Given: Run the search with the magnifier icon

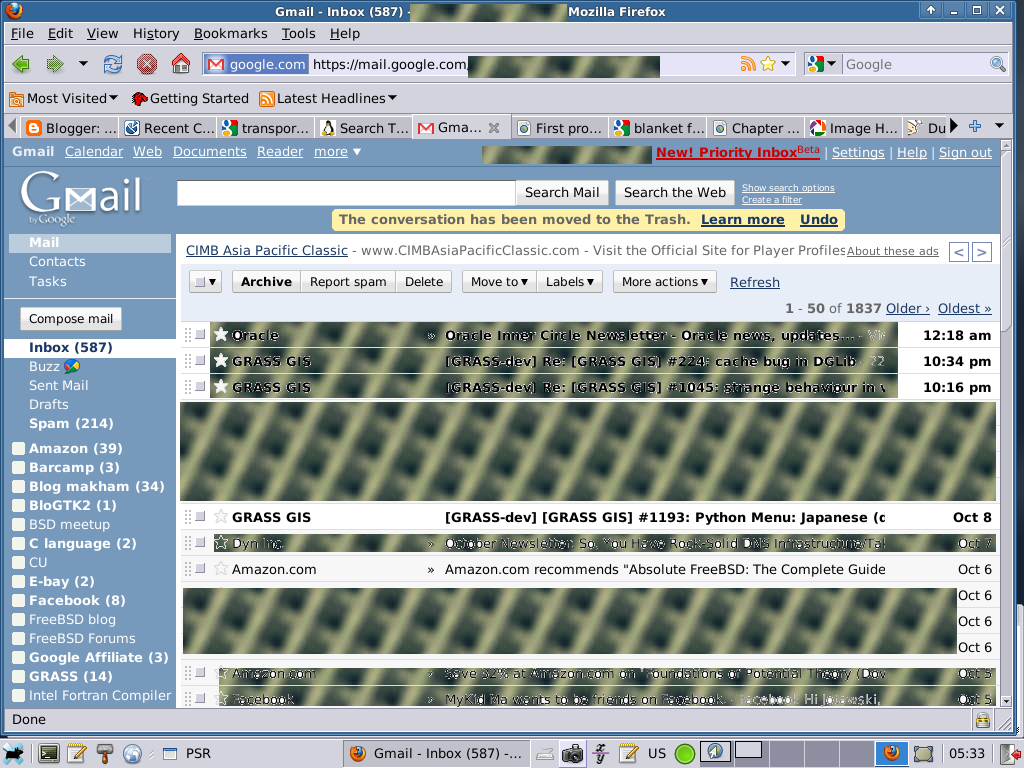Looking at the screenshot, I should click(997, 64).
